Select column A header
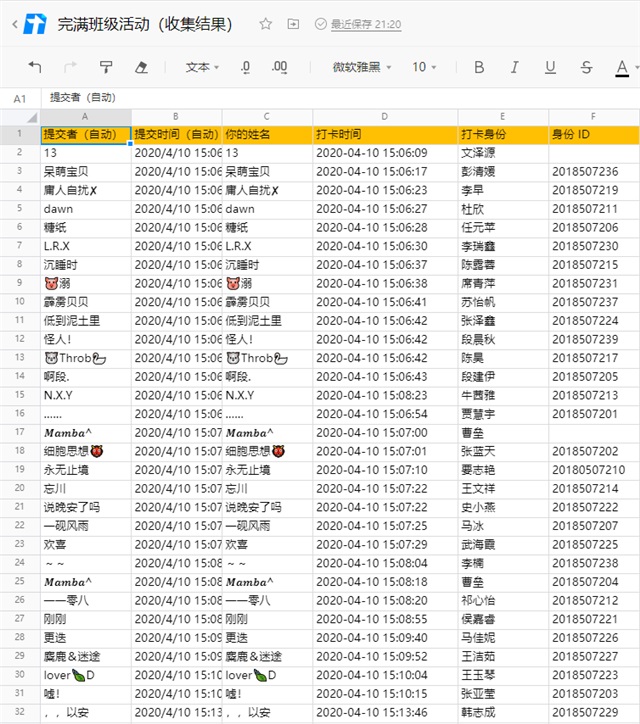This screenshot has width=640, height=724. (85, 117)
